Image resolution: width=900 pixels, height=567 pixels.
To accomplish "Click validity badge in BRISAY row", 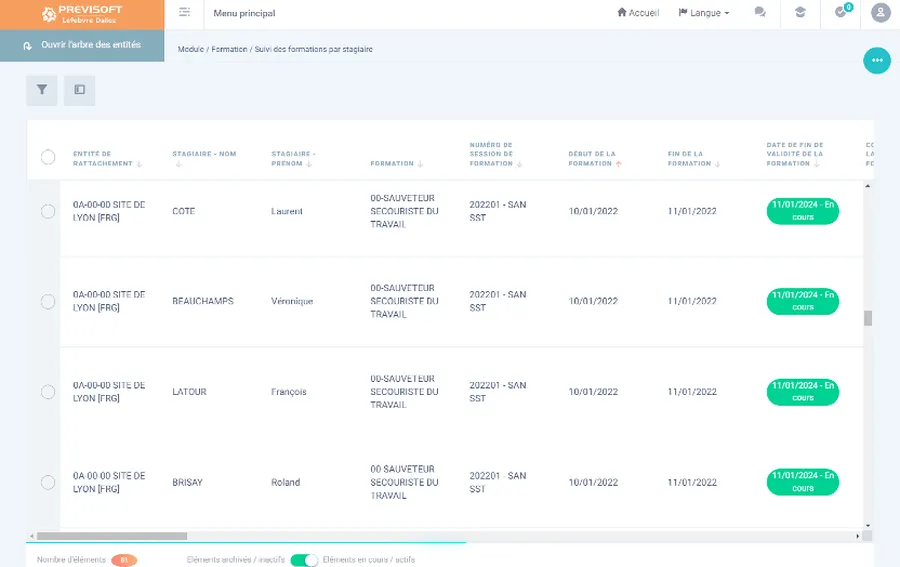I will [802, 482].
